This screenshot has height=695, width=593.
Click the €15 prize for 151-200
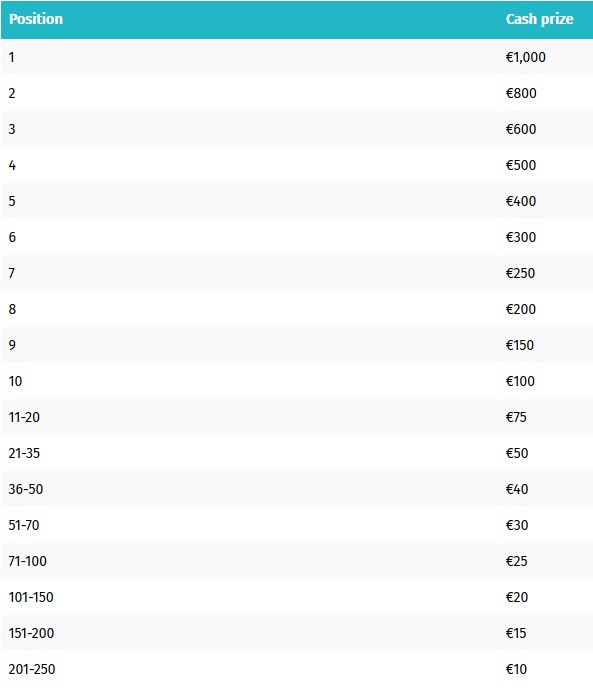(516, 633)
